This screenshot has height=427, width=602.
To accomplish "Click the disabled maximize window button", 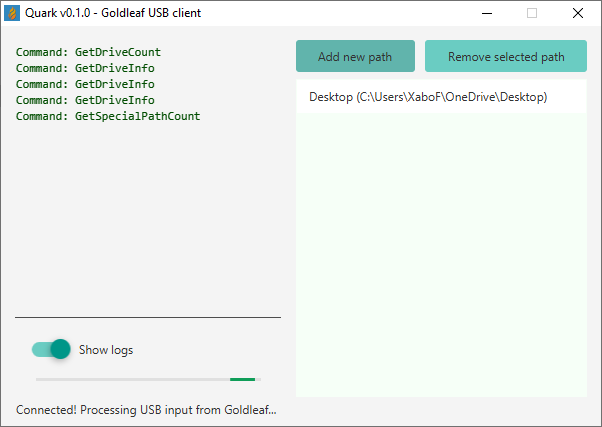I will point(532,13).
